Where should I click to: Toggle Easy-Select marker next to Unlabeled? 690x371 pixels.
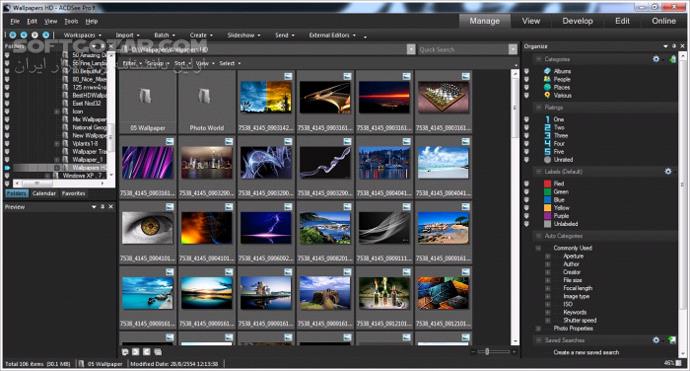[527, 224]
